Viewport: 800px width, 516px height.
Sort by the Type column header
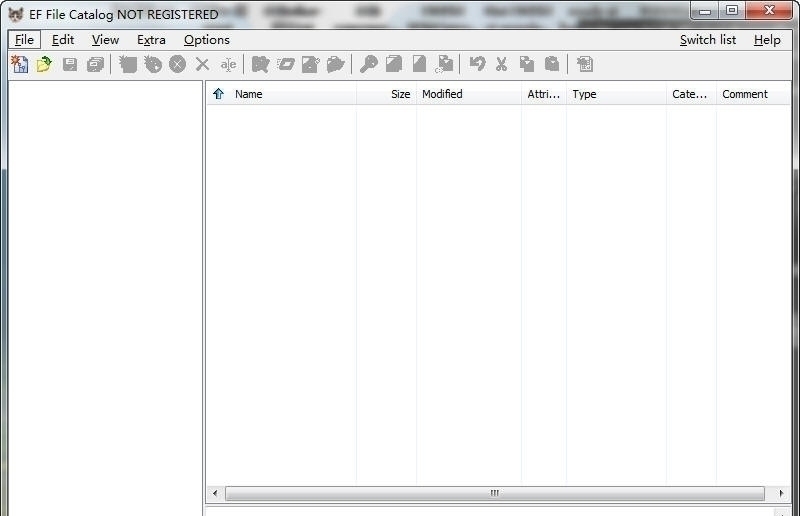[x=616, y=94]
